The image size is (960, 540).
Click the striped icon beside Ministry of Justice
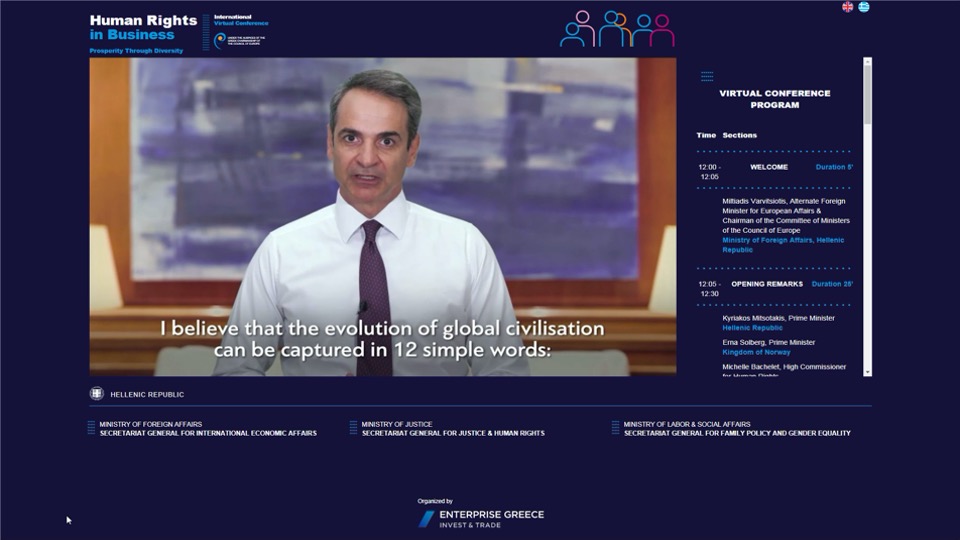[353, 428]
